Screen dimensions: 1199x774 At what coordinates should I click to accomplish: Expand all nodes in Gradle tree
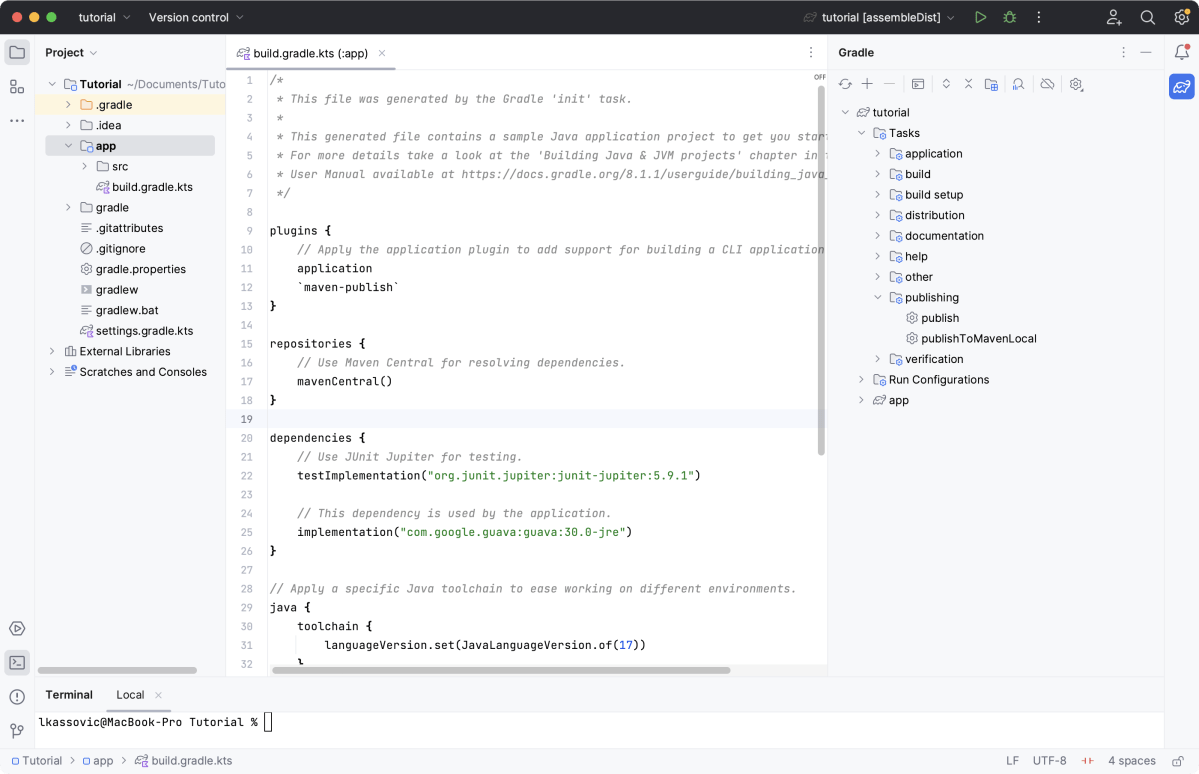(946, 84)
